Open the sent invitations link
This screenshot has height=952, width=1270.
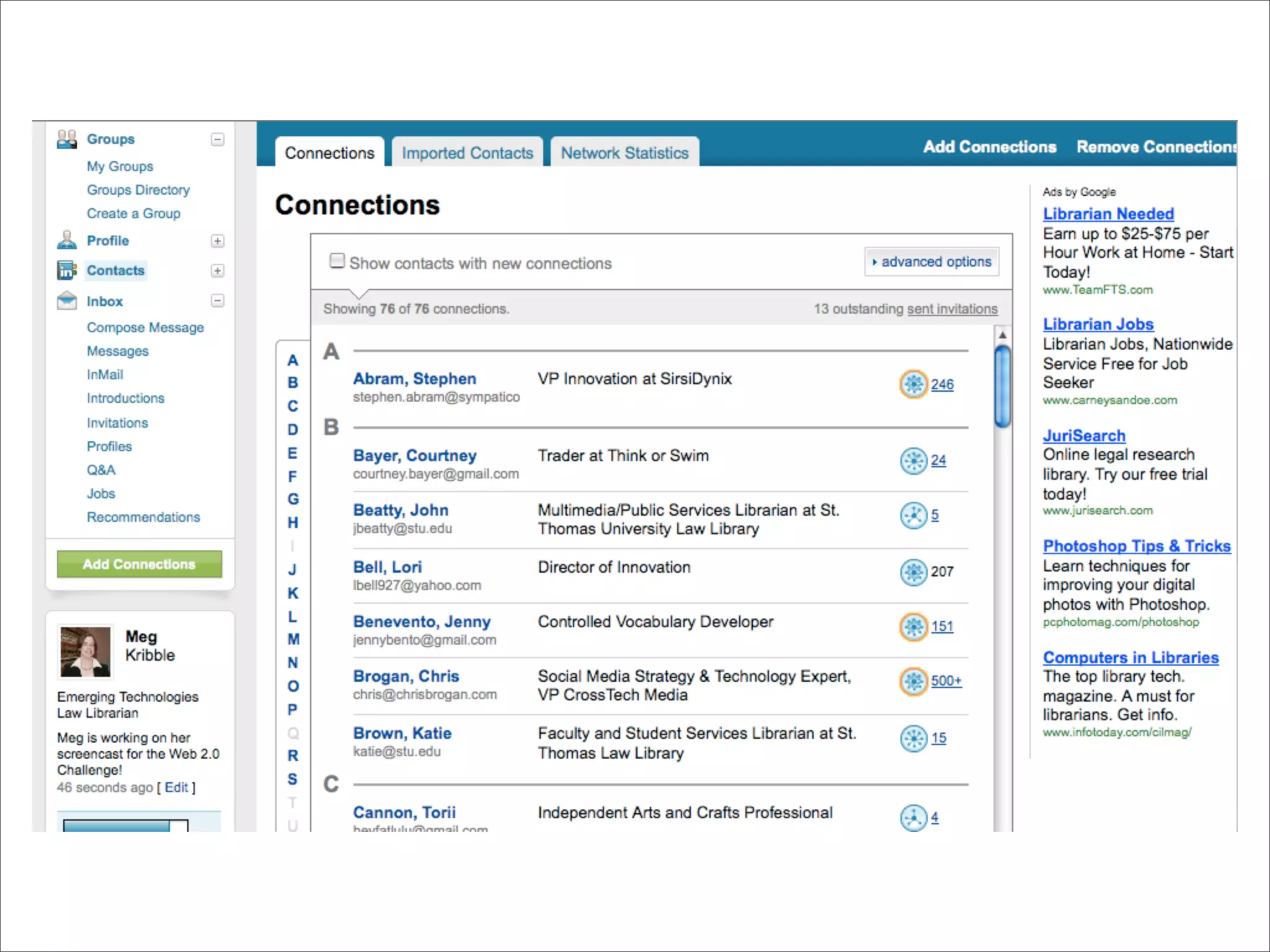point(952,309)
